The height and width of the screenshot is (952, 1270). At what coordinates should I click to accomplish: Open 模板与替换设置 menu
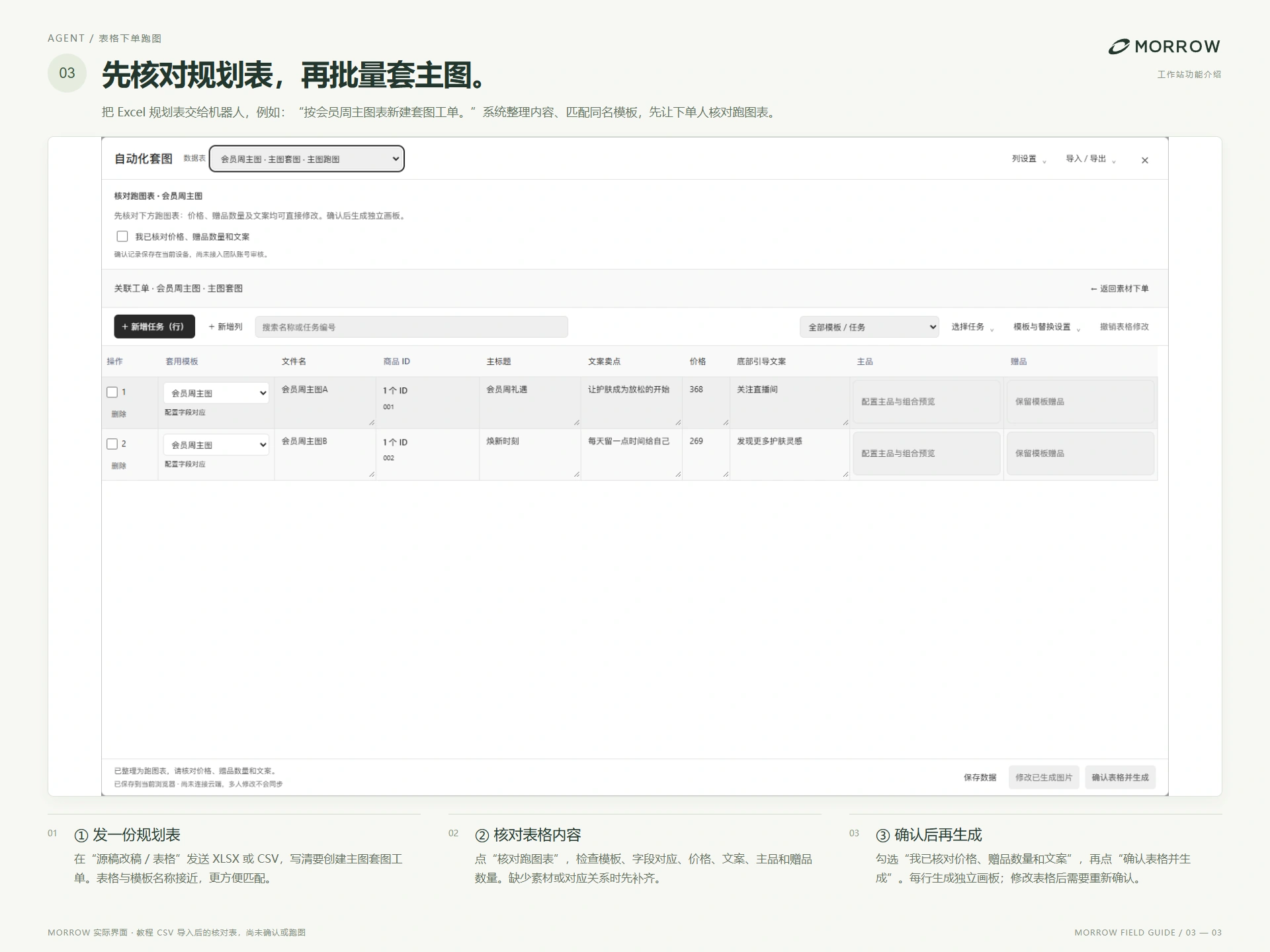(1046, 327)
